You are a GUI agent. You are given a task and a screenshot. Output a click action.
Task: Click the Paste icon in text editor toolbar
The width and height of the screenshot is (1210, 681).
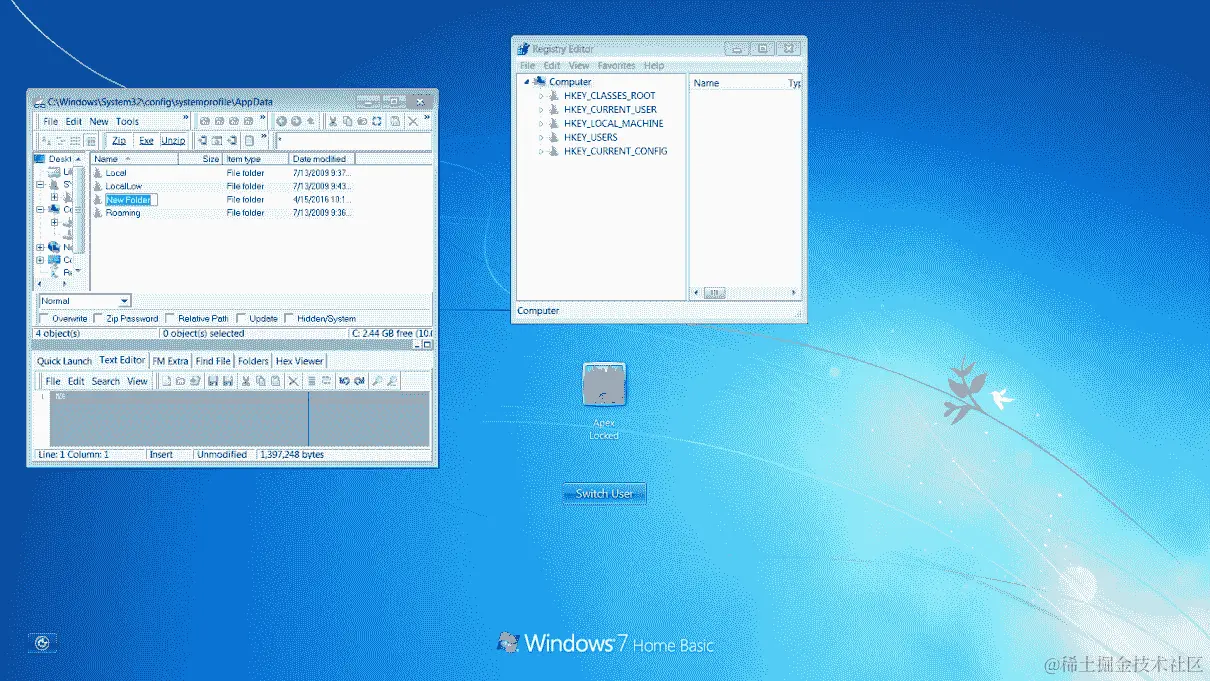[x=275, y=381]
